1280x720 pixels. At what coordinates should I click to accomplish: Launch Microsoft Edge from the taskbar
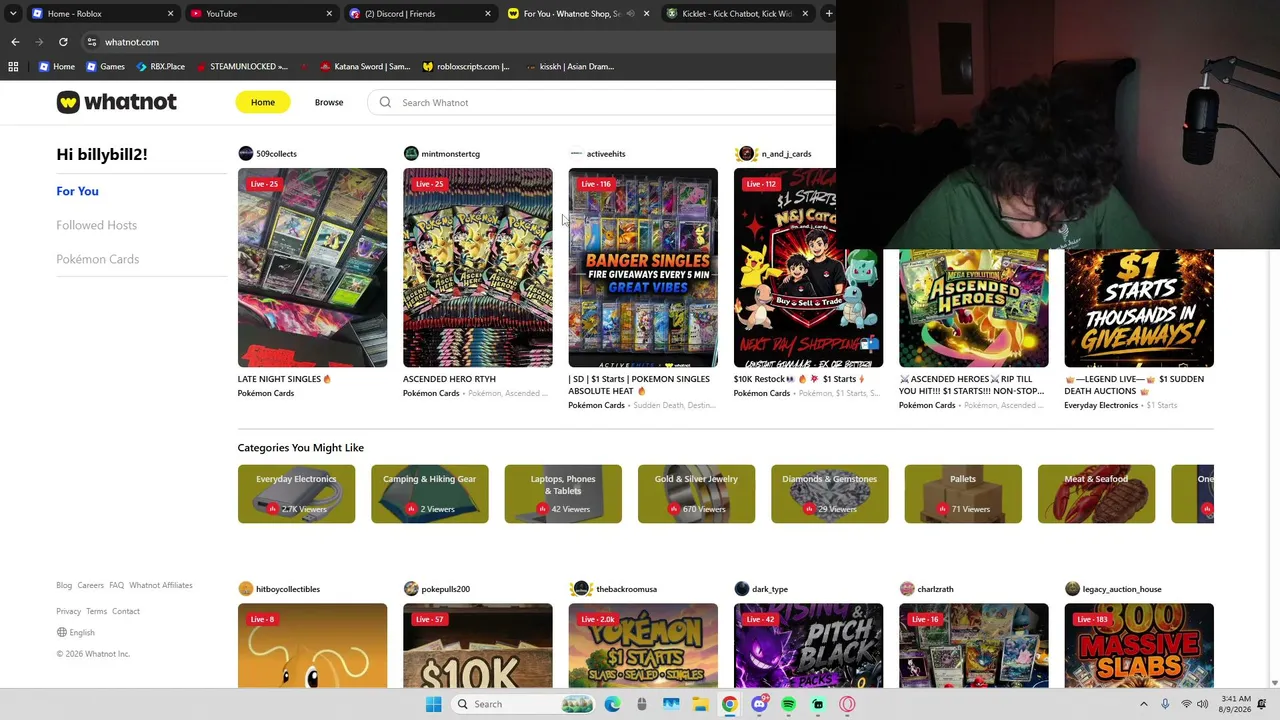(x=612, y=704)
